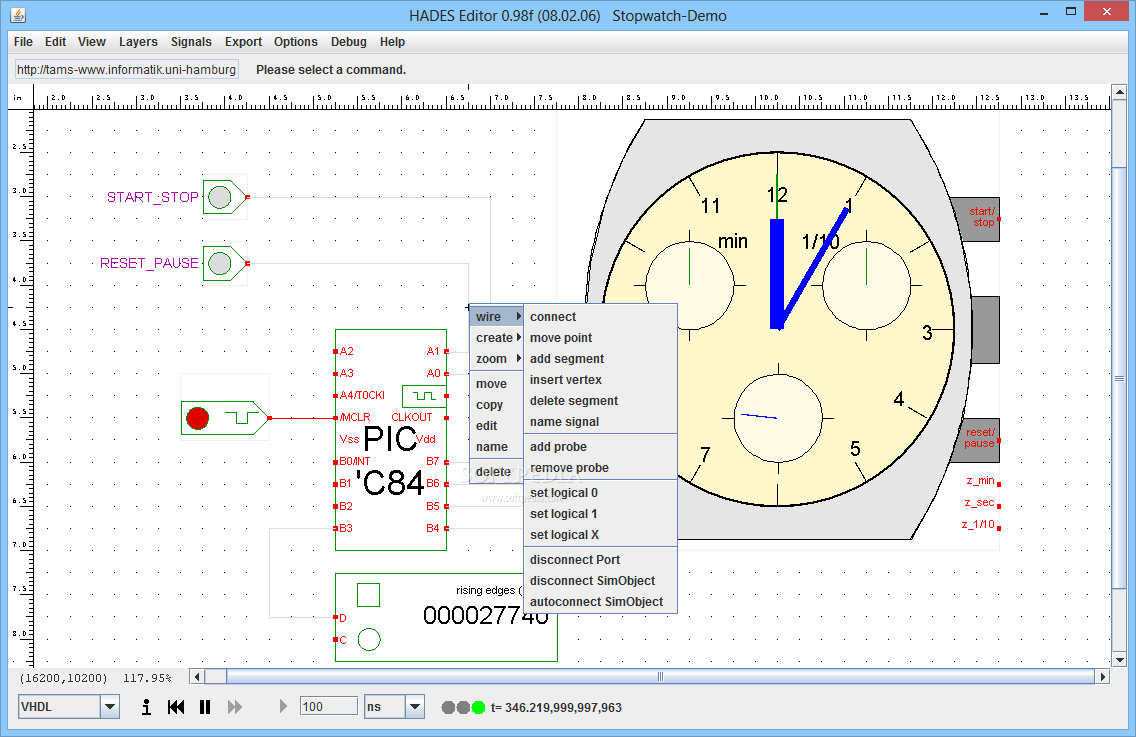Choose edit in the popup menu
The height and width of the screenshot is (737, 1136).
(x=497, y=426)
